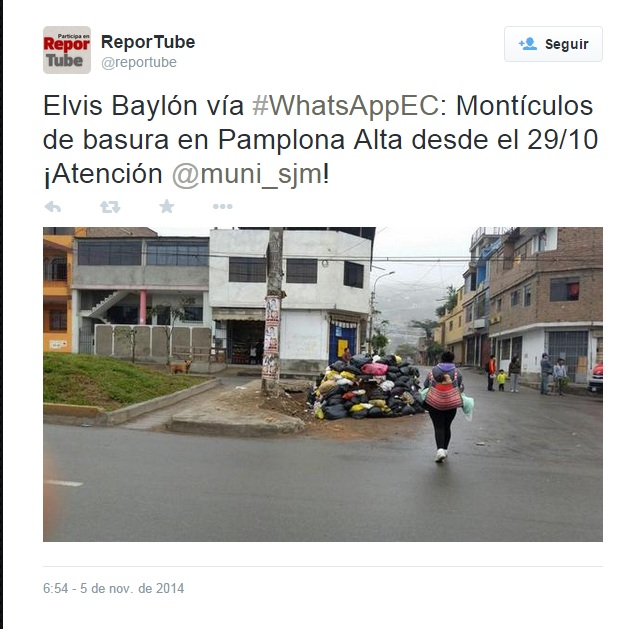The width and height of the screenshot is (642, 629).
Task: Open the 6:54 - 5 de nov. de 2014 timestamp
Action: pos(113,588)
